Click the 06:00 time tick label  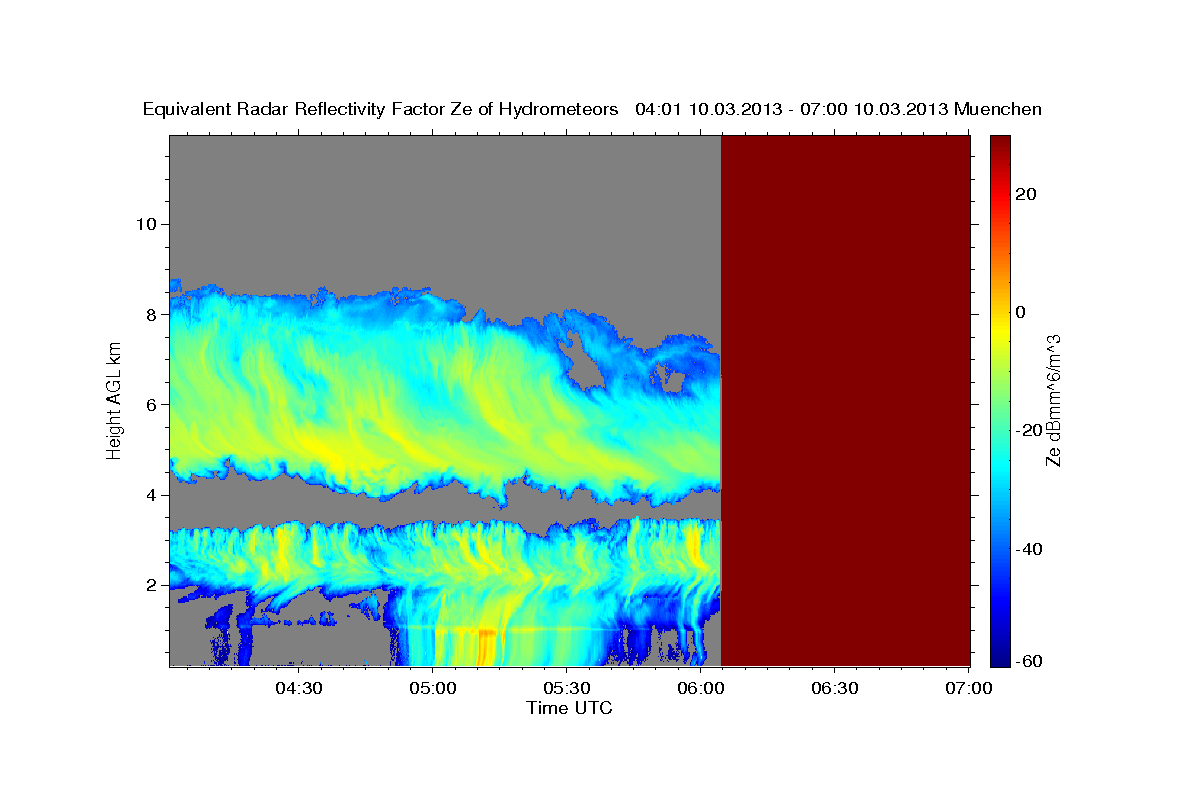(701, 688)
